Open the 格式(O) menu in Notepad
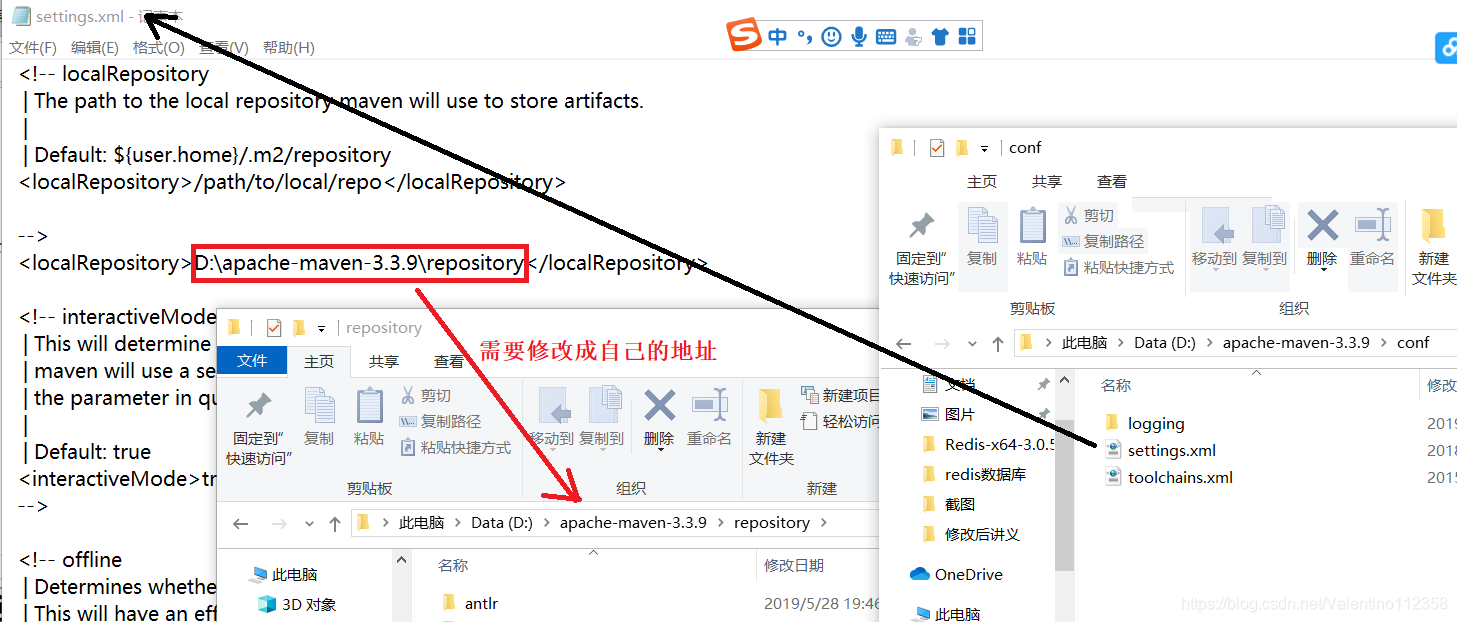The image size is (1457, 622). tap(159, 47)
